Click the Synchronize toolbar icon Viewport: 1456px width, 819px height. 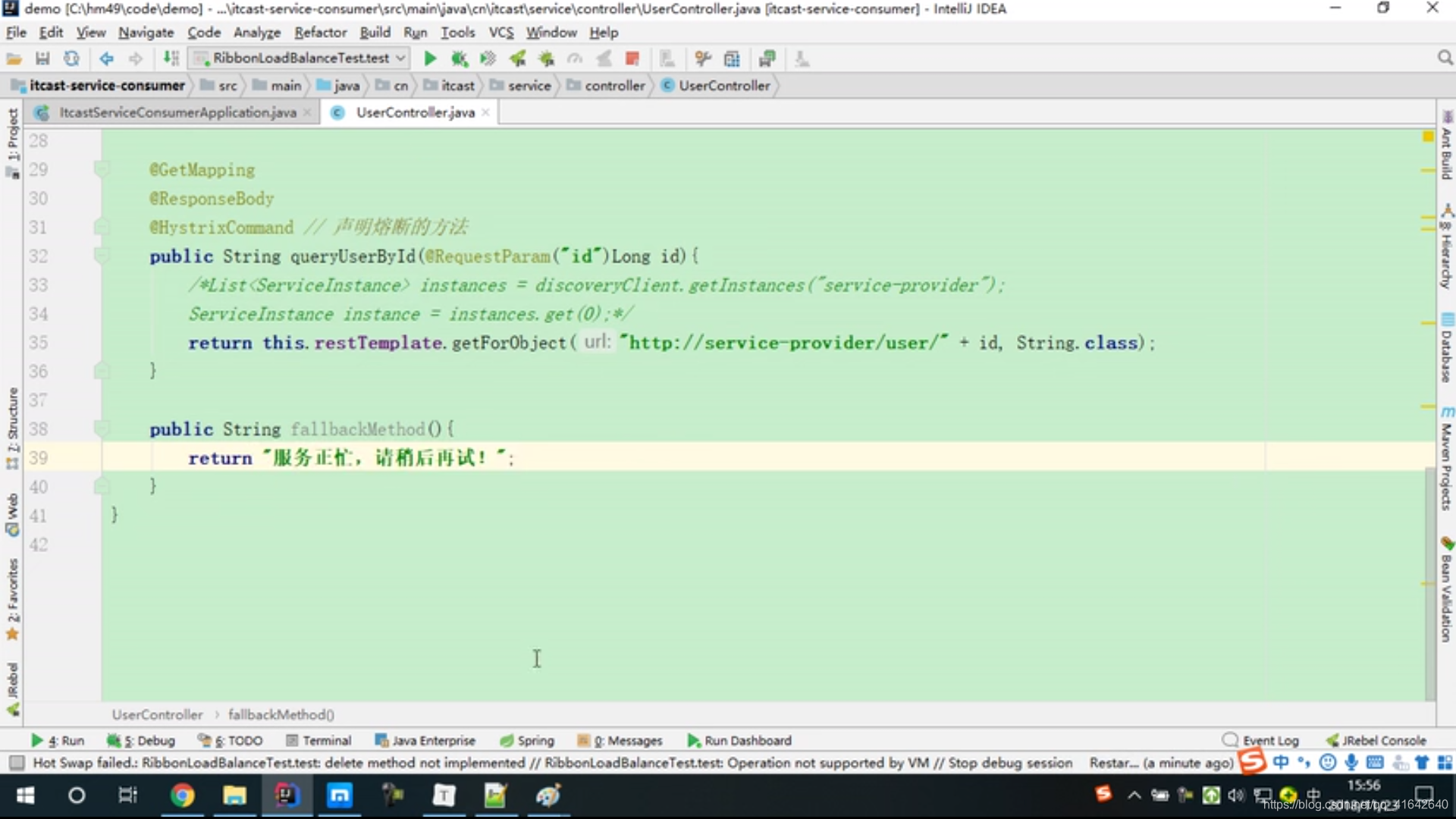tap(71, 58)
